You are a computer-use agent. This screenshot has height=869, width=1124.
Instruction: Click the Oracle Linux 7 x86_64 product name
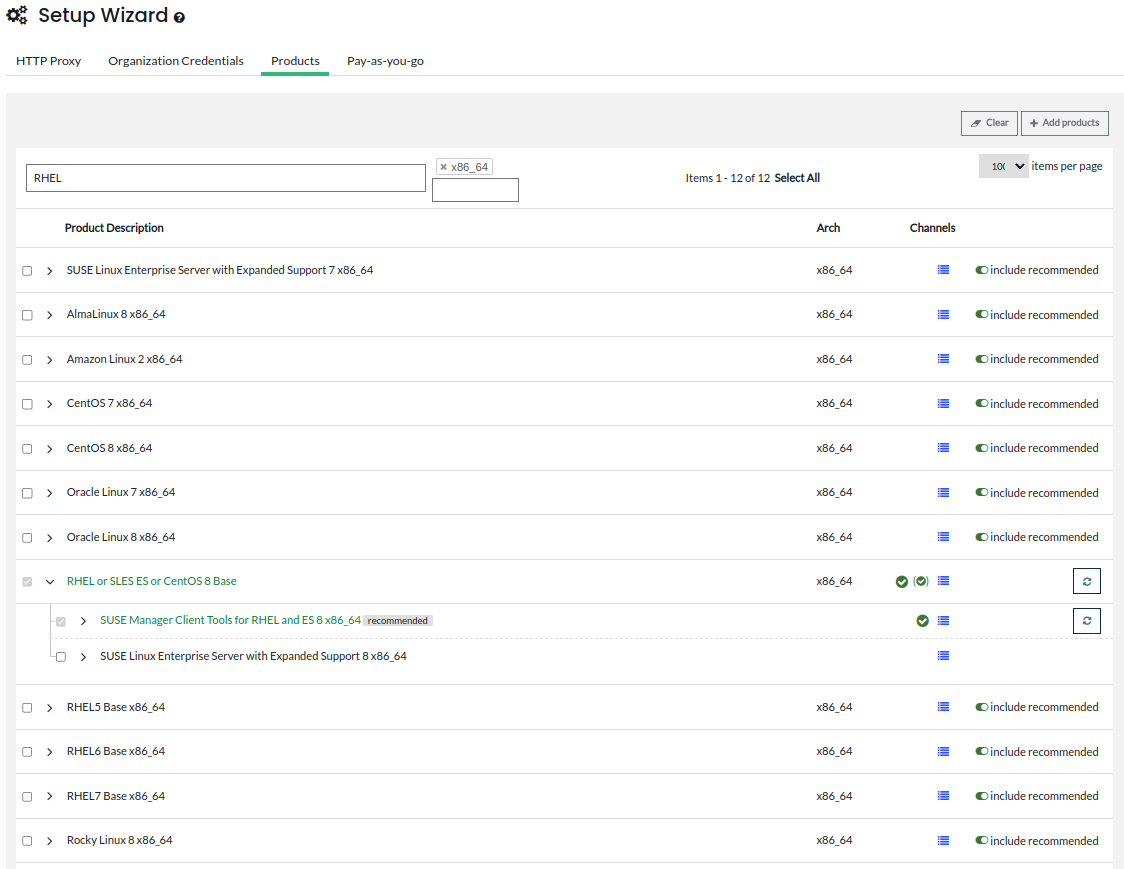pos(121,492)
